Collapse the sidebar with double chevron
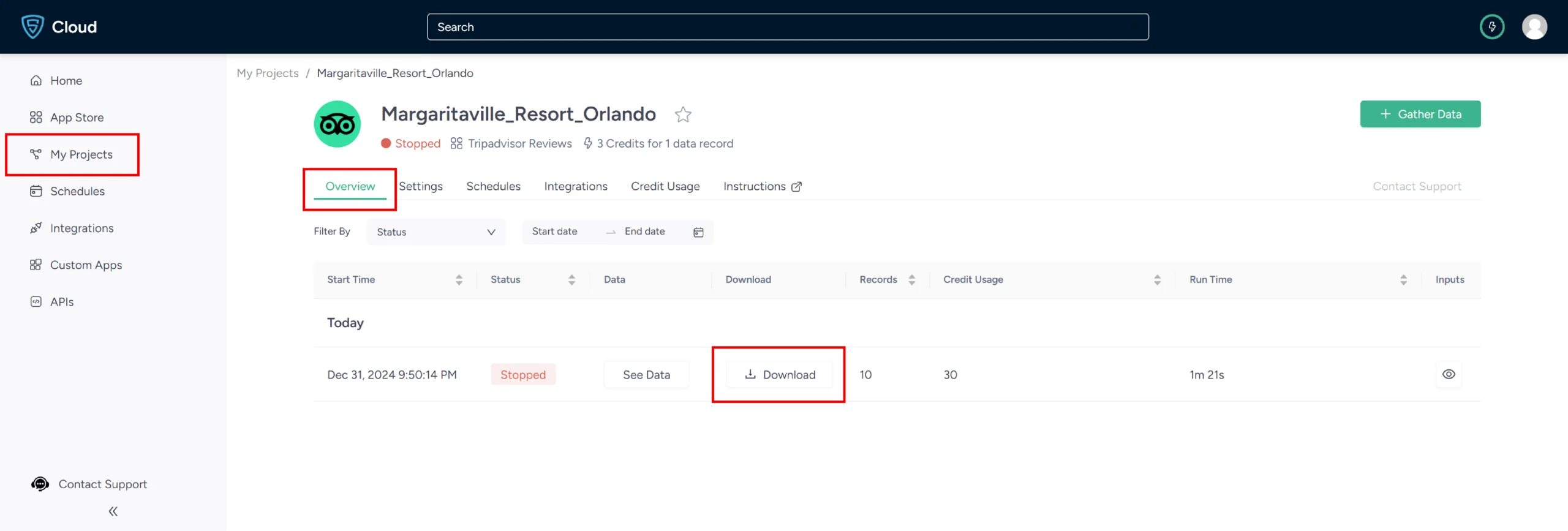Screen dimensions: 1568x531 (113, 511)
